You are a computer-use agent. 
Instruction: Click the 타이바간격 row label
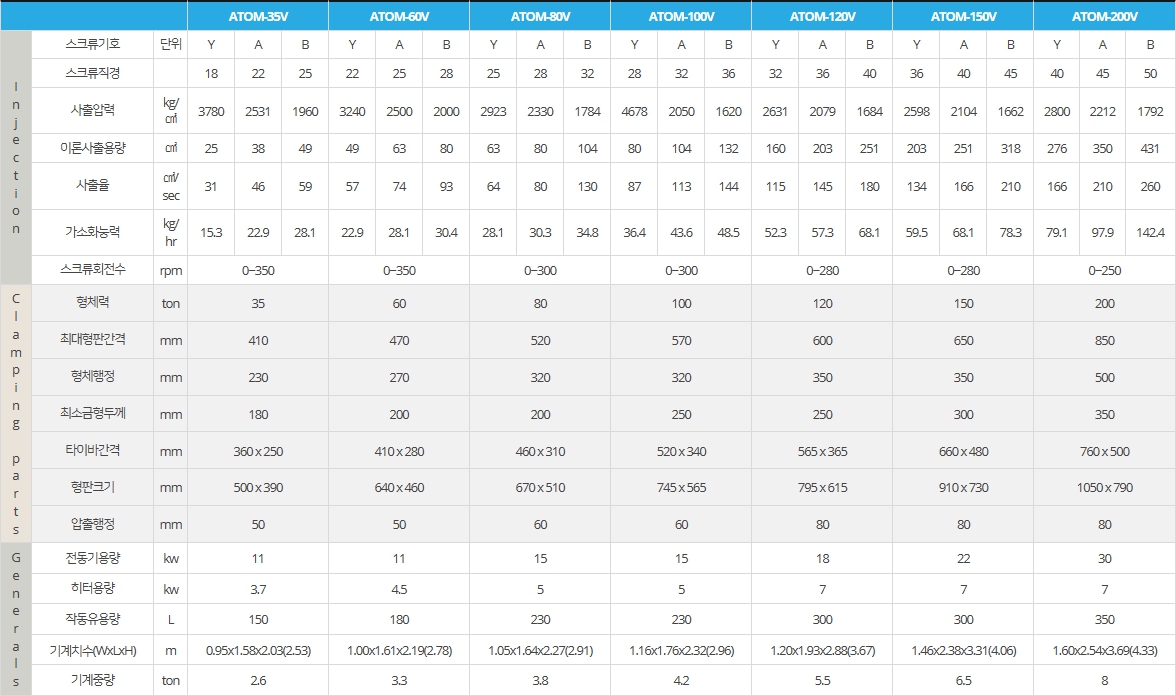point(93,451)
